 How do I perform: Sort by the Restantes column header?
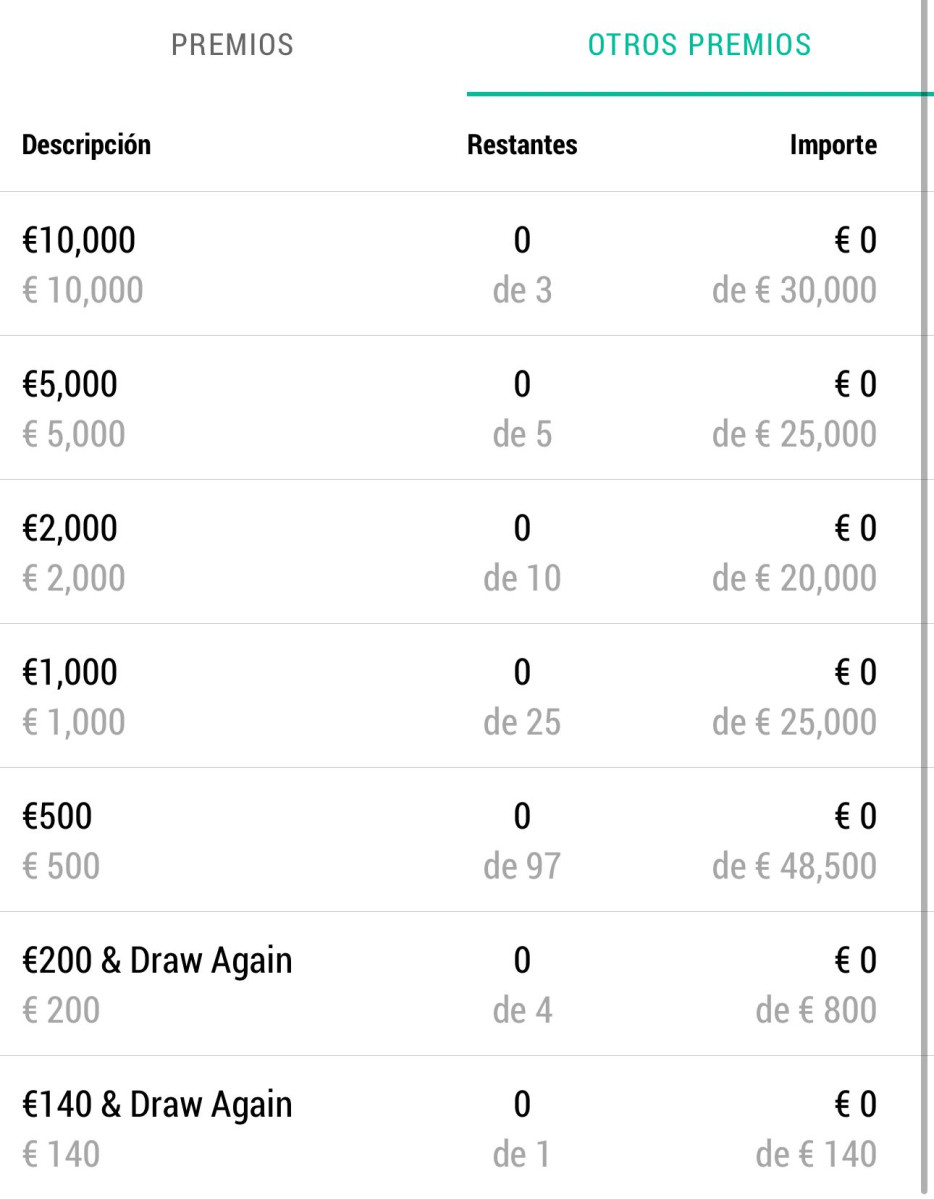pyautogui.click(x=522, y=144)
